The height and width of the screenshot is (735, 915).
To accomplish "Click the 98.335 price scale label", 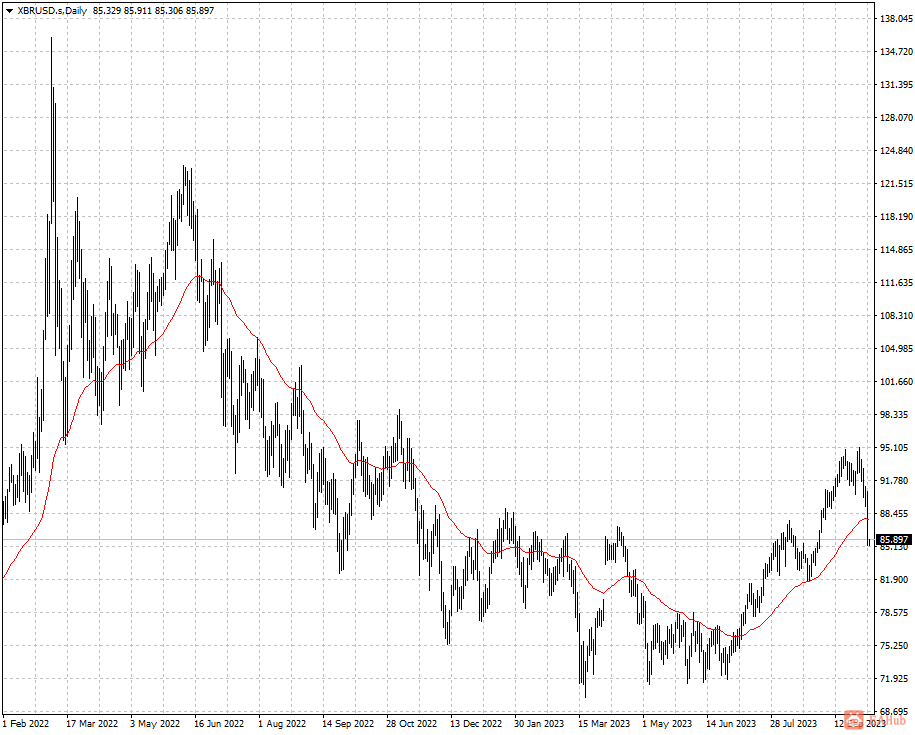I will pos(896,415).
